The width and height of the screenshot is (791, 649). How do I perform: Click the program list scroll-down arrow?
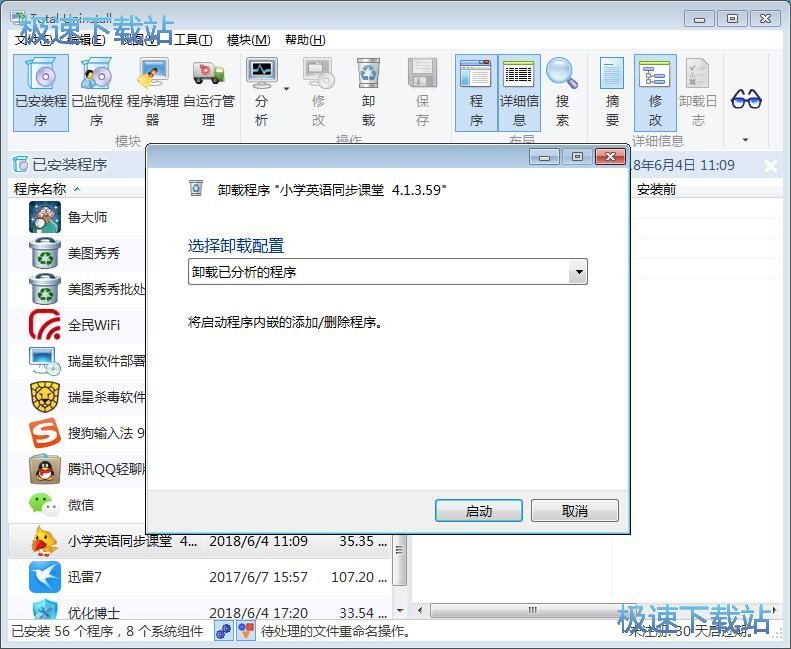[400, 611]
